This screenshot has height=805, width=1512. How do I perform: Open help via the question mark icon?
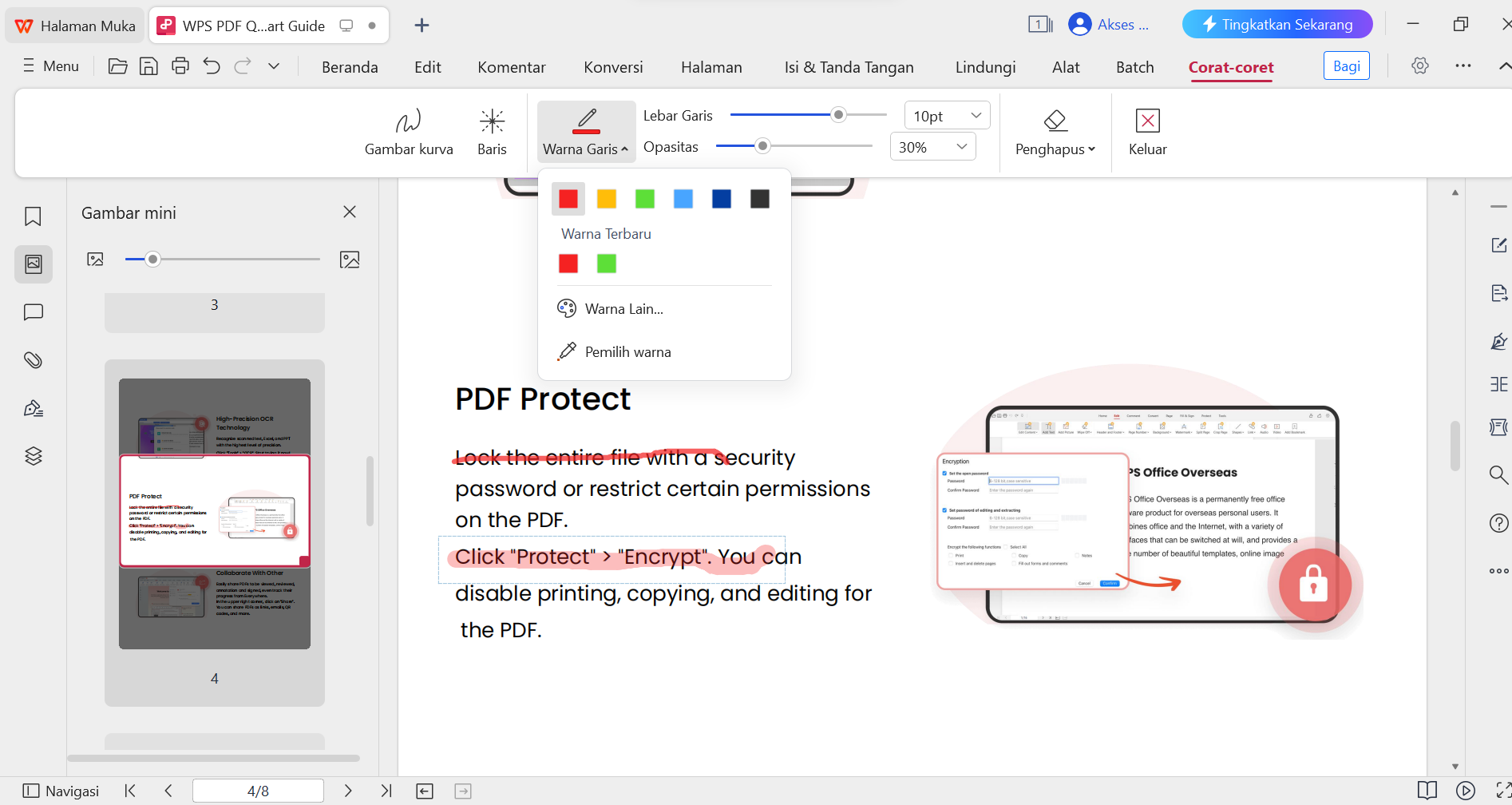(1498, 523)
